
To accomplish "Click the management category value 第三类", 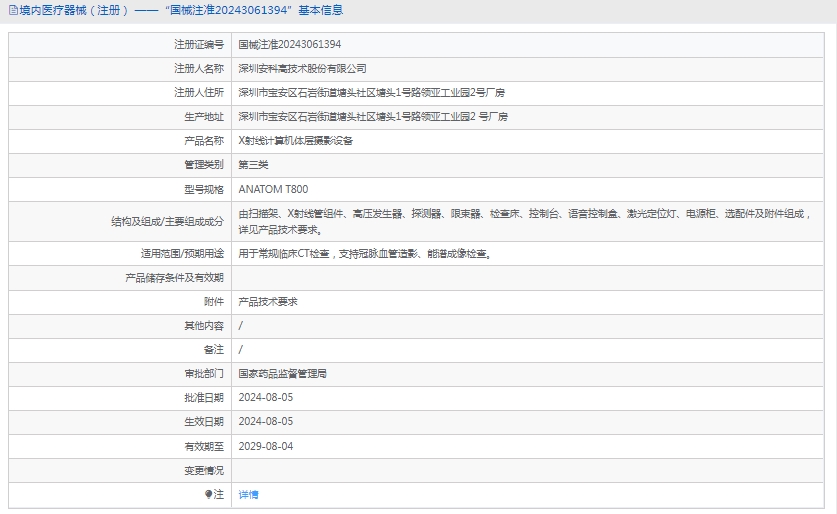I will (x=253, y=165).
